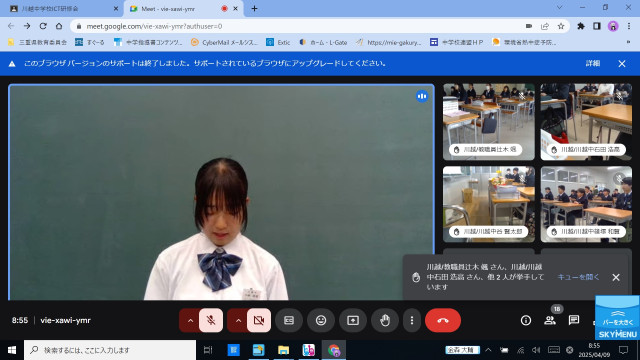Open a new browser tab
Viewport: 640px width, 360px height.
(254, 9)
